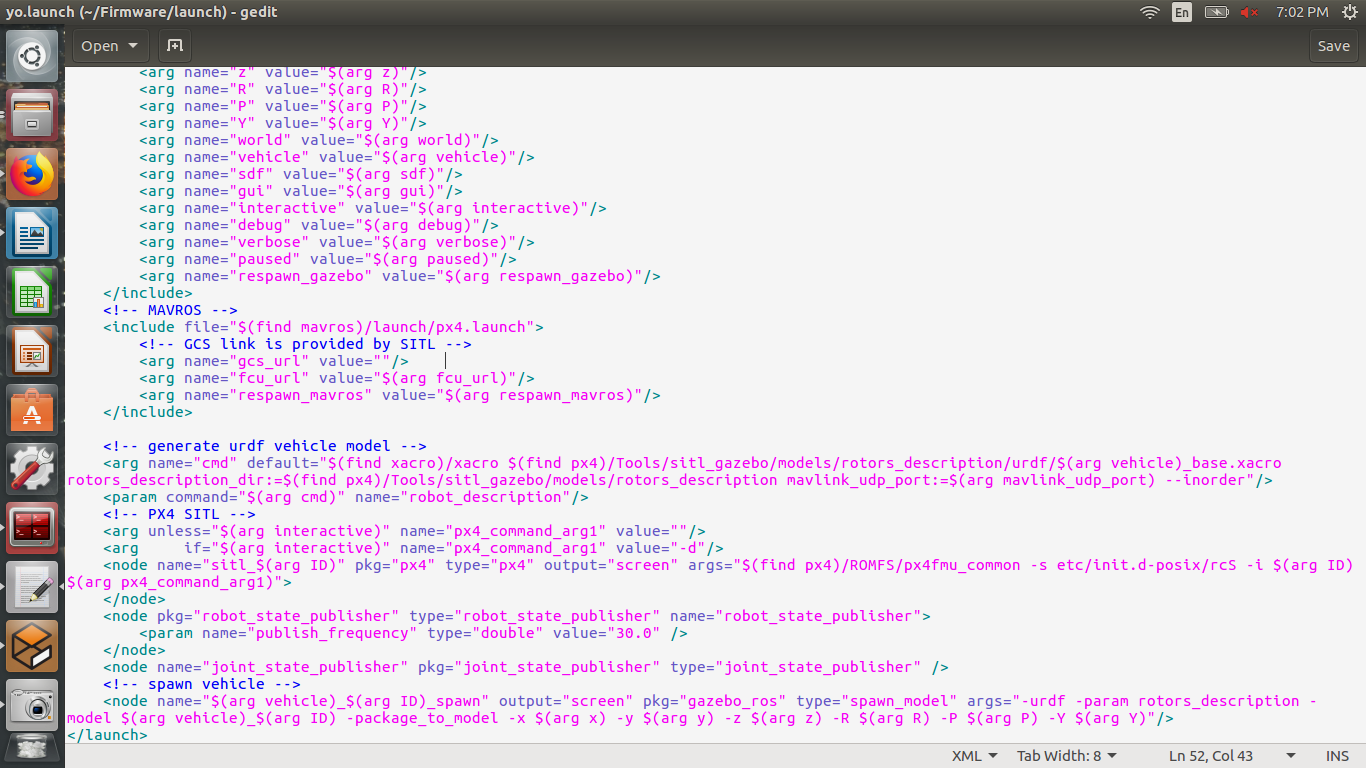Click the arg name="paused" line

(x=327, y=259)
